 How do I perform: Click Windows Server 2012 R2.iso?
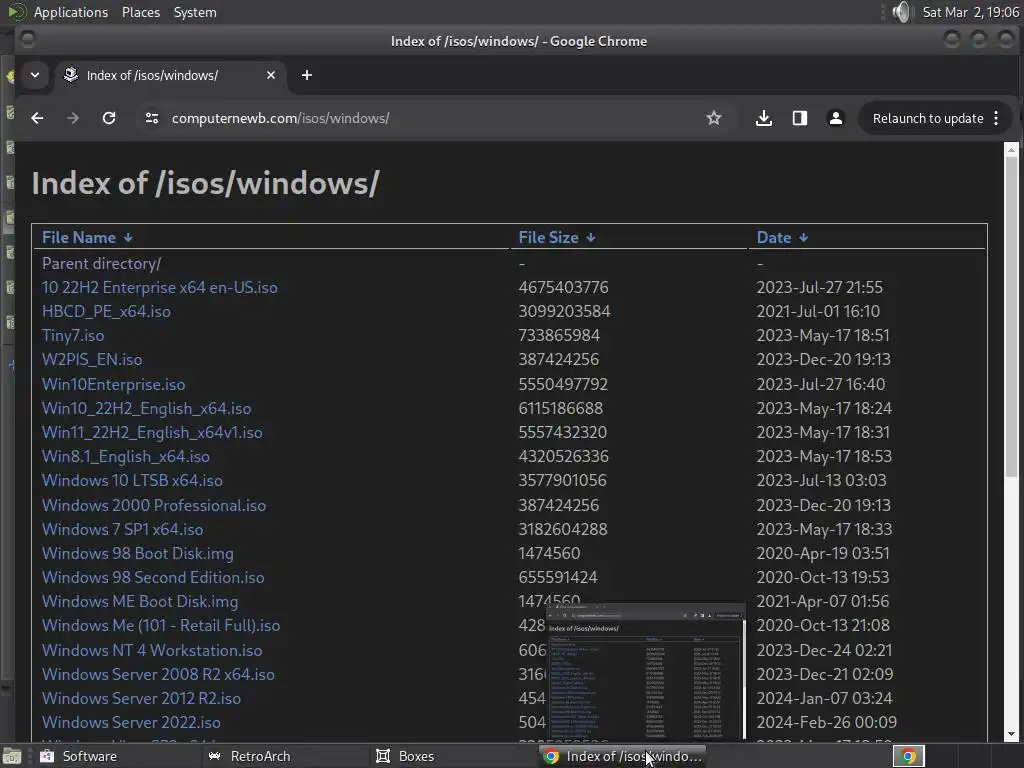pos(142,699)
